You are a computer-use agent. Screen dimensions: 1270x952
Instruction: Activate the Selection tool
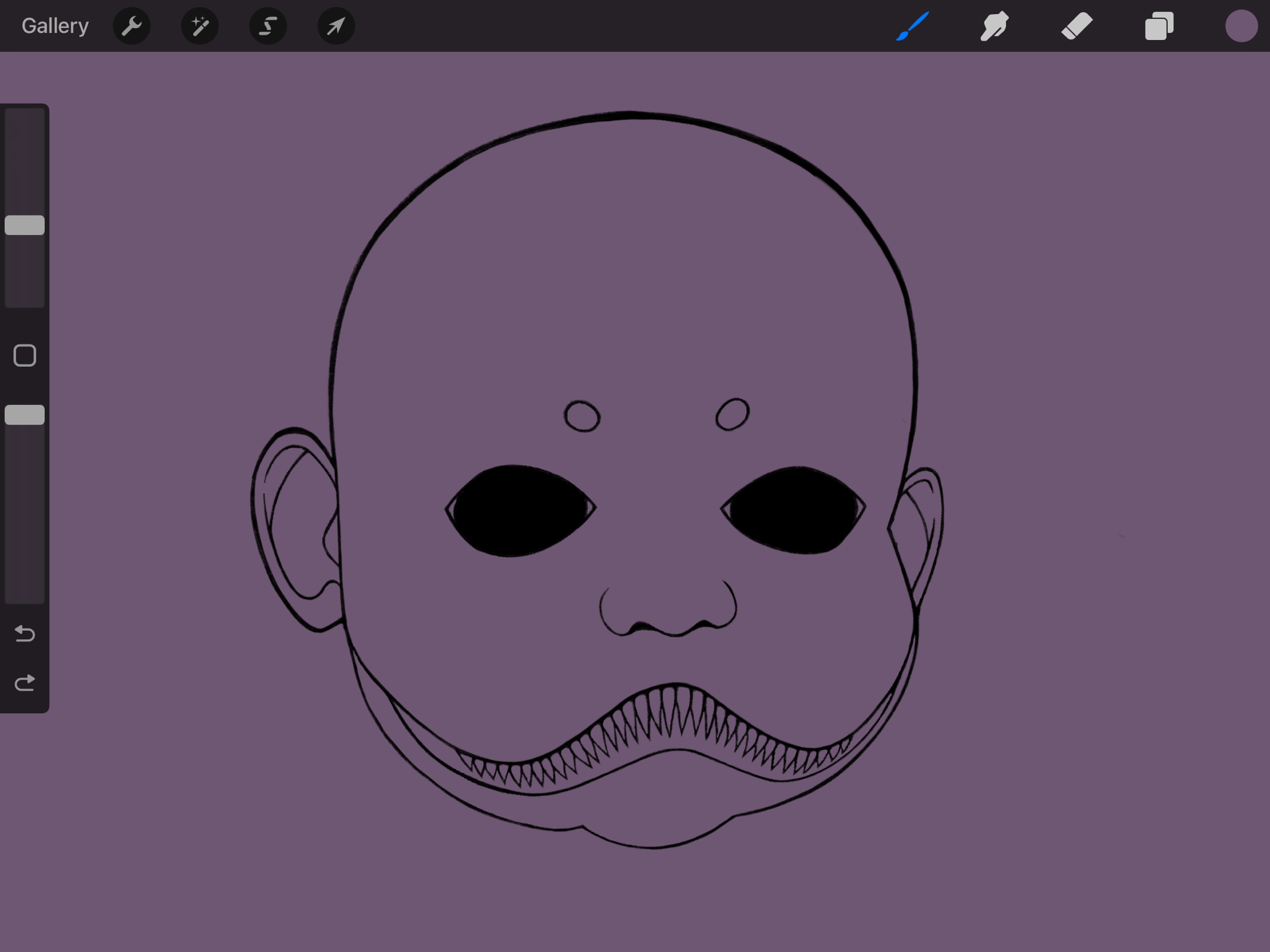(267, 26)
